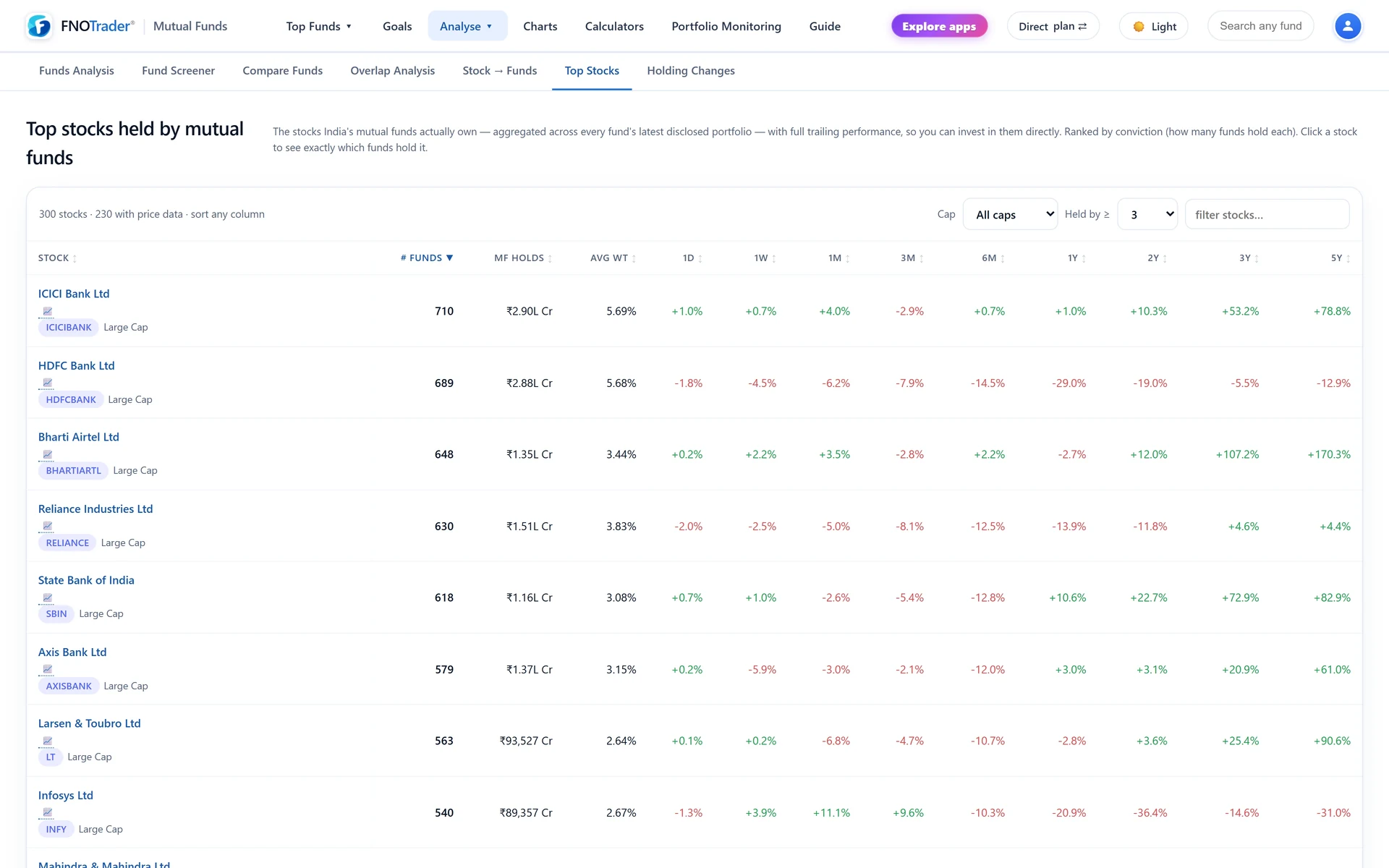
Task: Open the Goals page
Action: coord(397,26)
